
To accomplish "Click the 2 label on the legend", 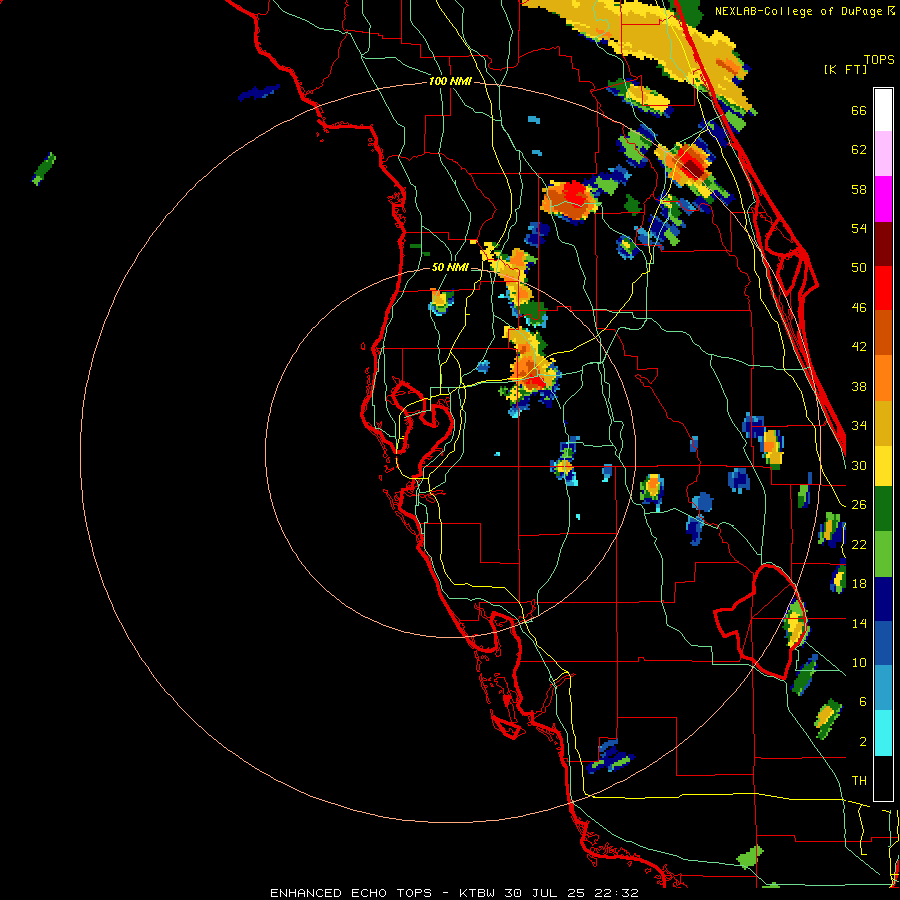I will [x=863, y=741].
